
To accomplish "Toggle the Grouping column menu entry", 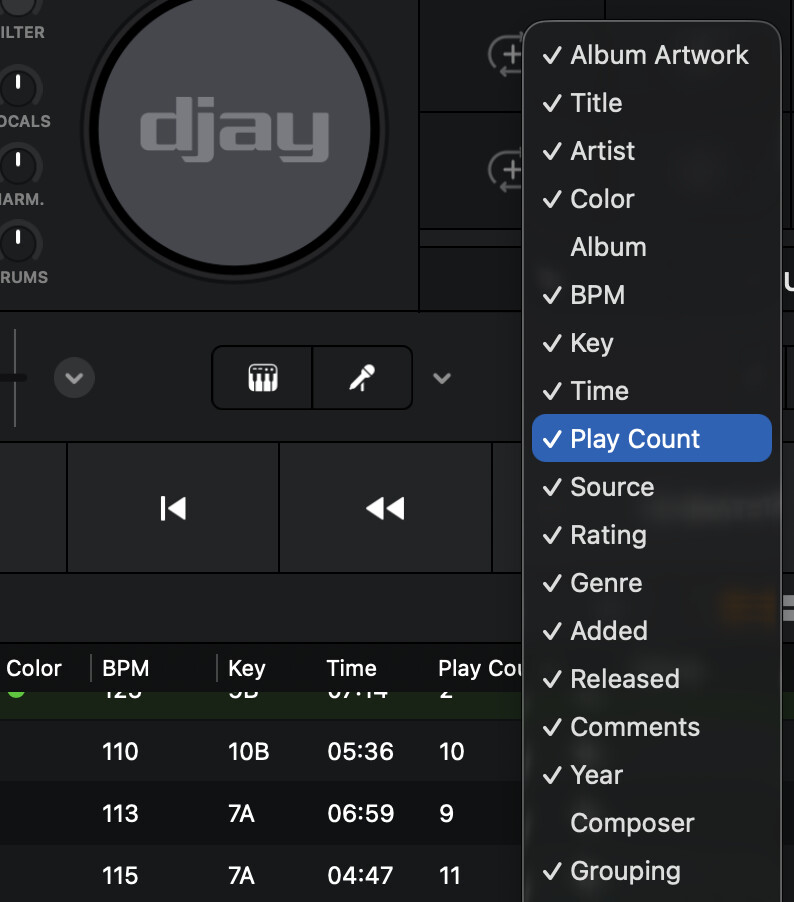I will click(625, 871).
